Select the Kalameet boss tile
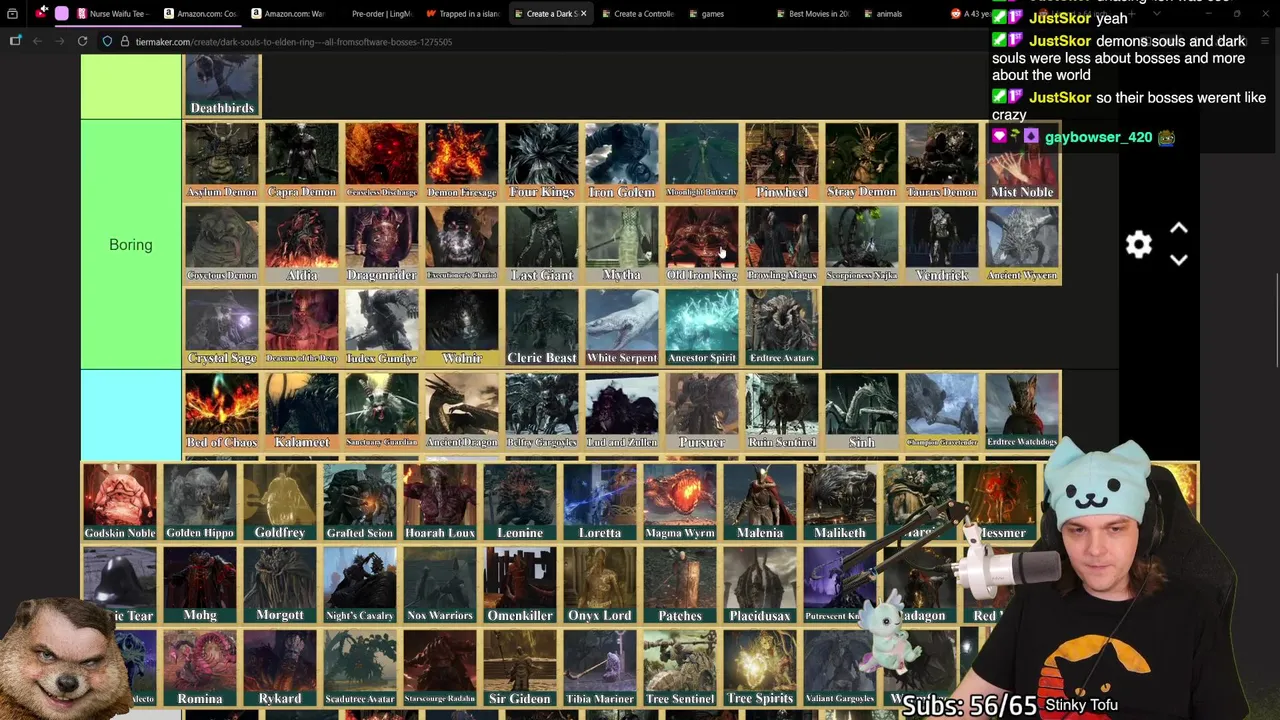The width and height of the screenshot is (1280, 720). 302,411
